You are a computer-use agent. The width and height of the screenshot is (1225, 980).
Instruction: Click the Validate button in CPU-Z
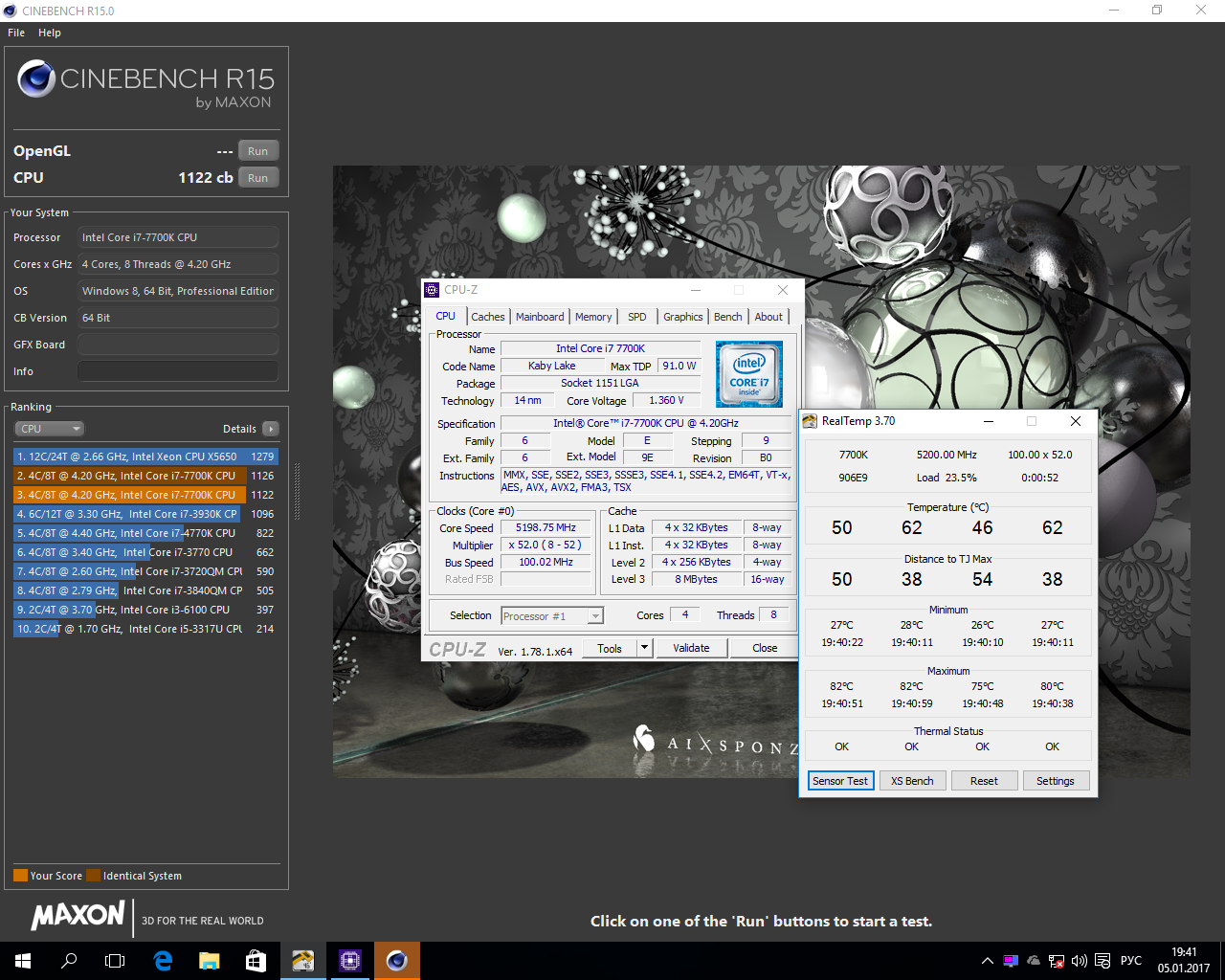[691, 648]
